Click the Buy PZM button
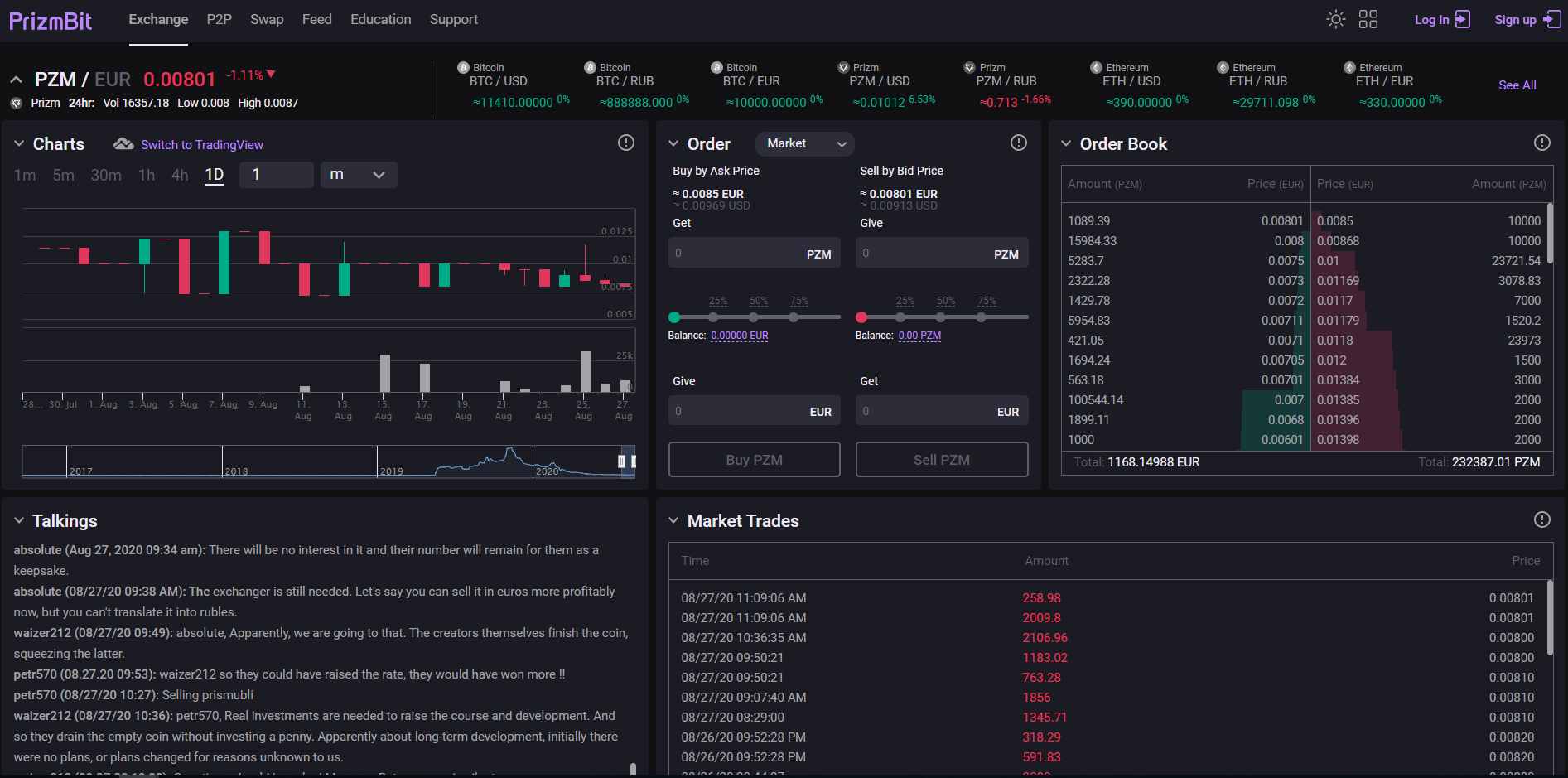1568x778 pixels. tap(755, 460)
